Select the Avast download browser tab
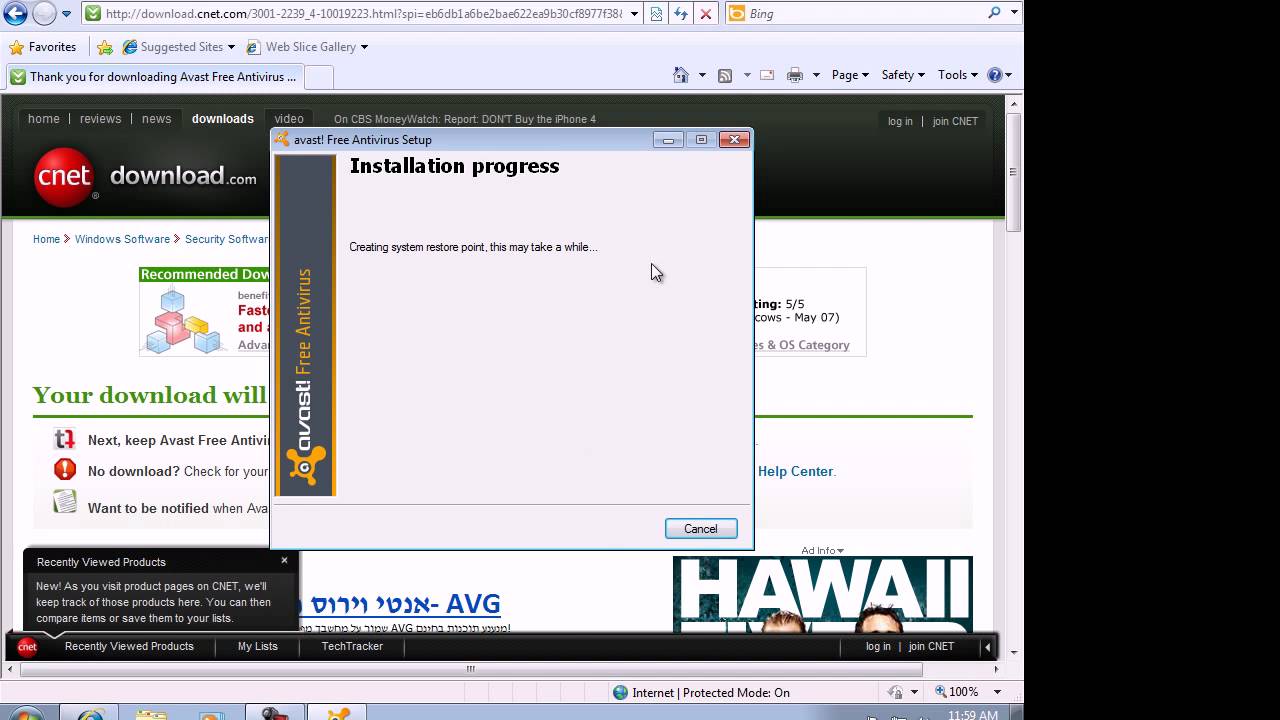The image size is (1280, 720). (x=154, y=77)
